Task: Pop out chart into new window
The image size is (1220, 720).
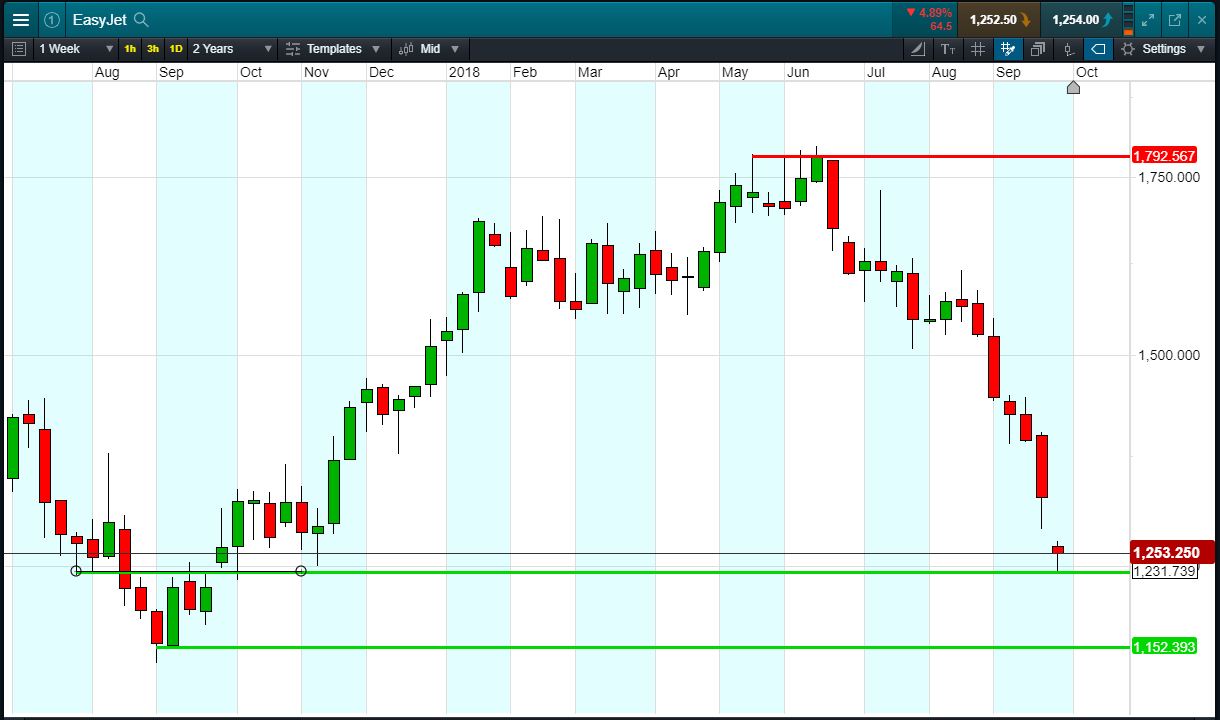Action: [x=1175, y=19]
